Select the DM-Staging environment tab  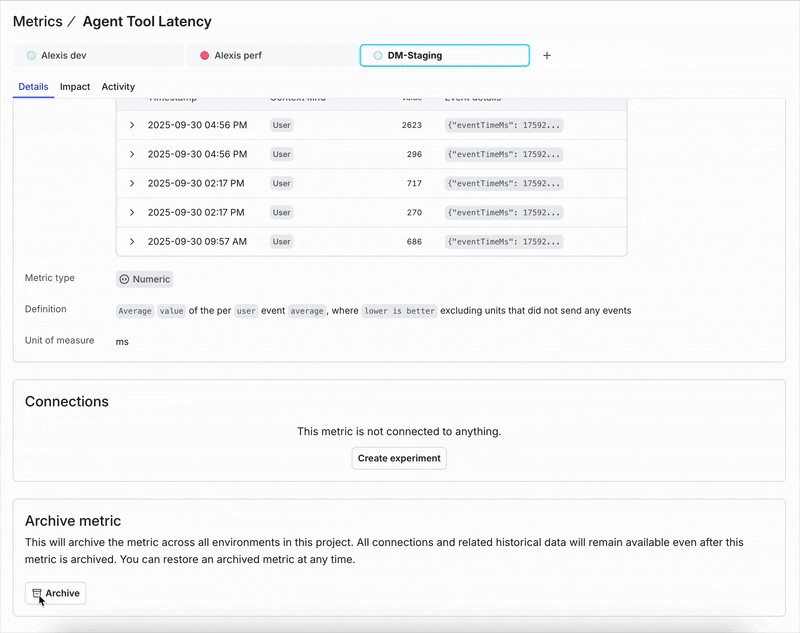(445, 56)
